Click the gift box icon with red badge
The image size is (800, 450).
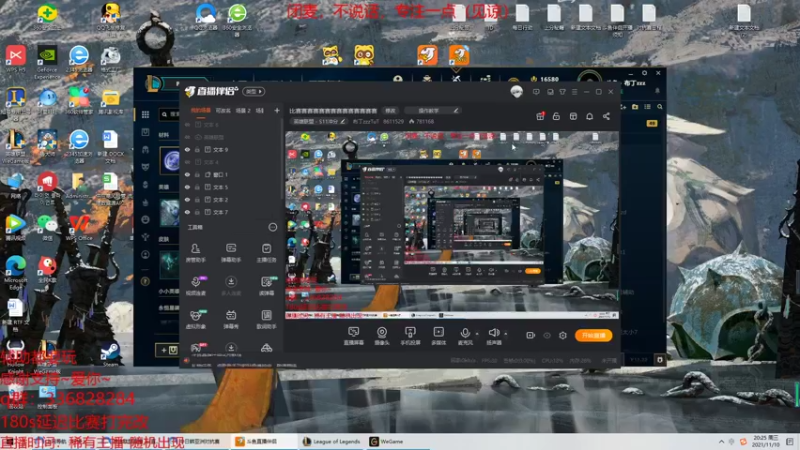tap(540, 116)
